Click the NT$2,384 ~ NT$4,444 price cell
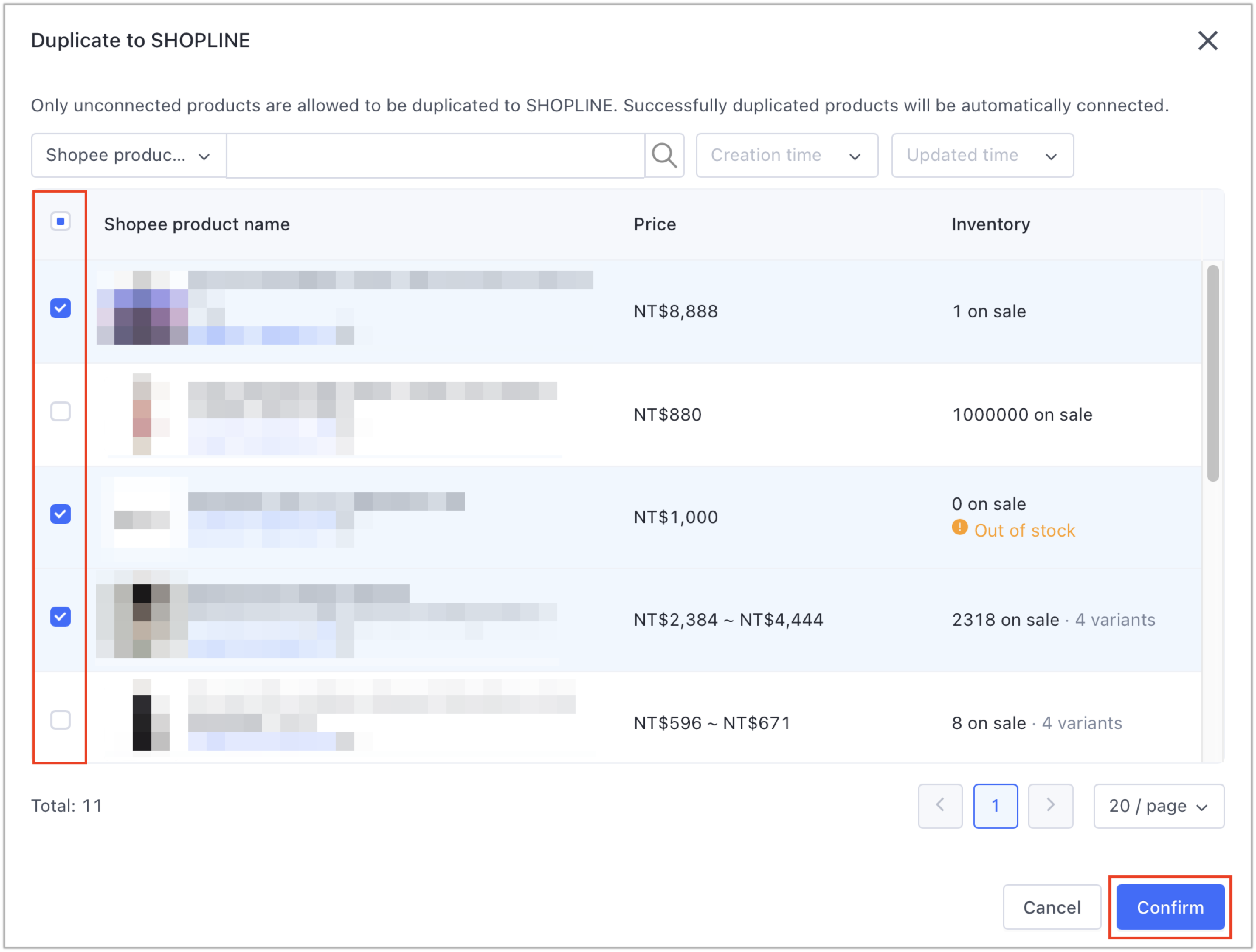 728,620
